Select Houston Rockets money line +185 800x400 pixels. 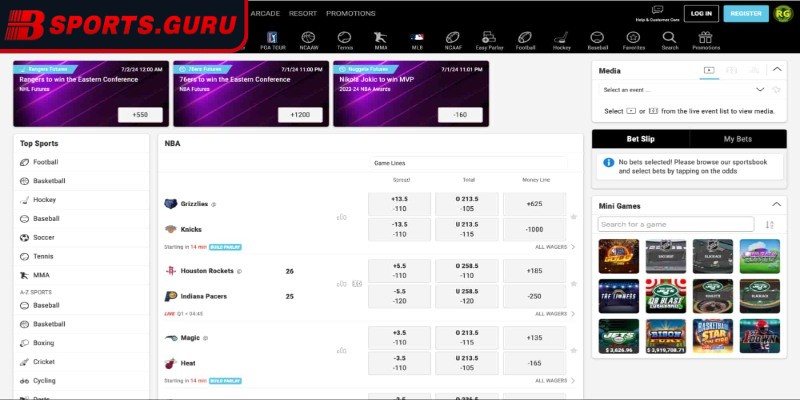[x=534, y=271]
